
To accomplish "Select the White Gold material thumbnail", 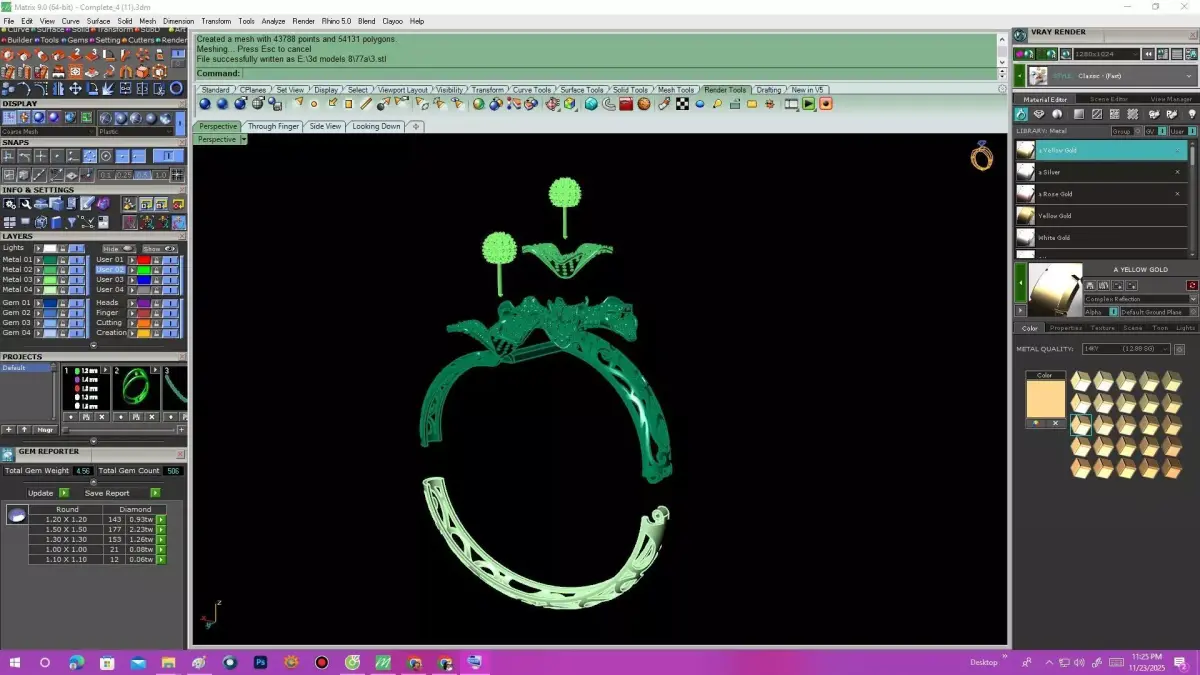I will (1025, 238).
